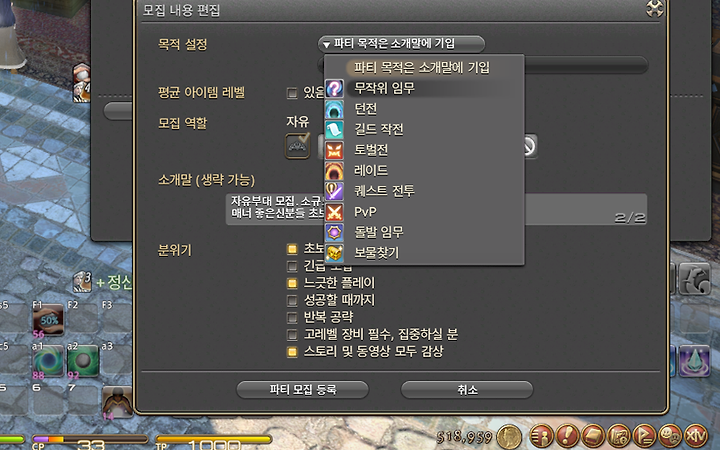The width and height of the screenshot is (720, 450).
Task: Collapse the 목적 설정 dropdown
Action: pos(401,44)
